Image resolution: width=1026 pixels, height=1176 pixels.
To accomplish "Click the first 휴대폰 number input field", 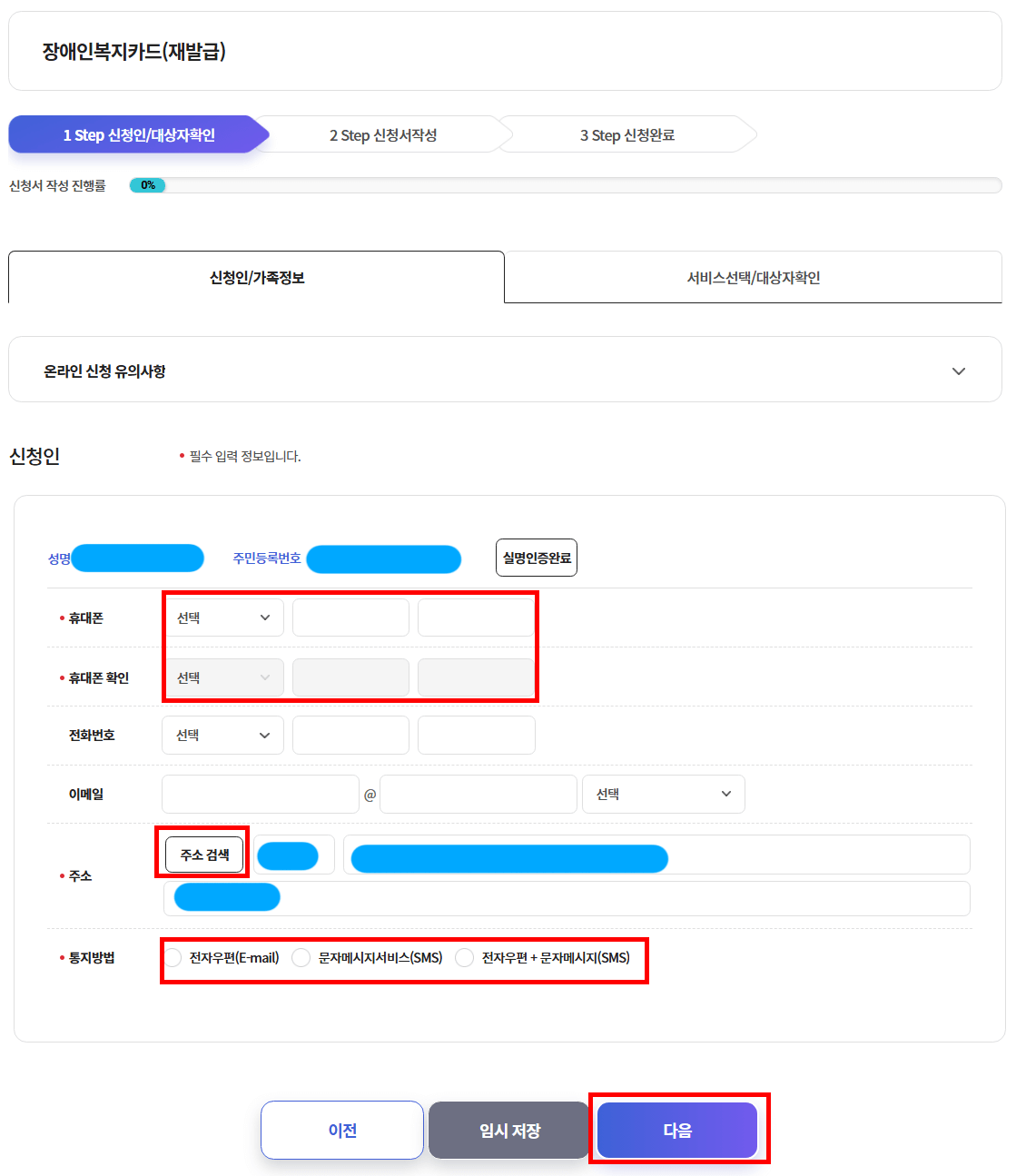I will coord(350,618).
